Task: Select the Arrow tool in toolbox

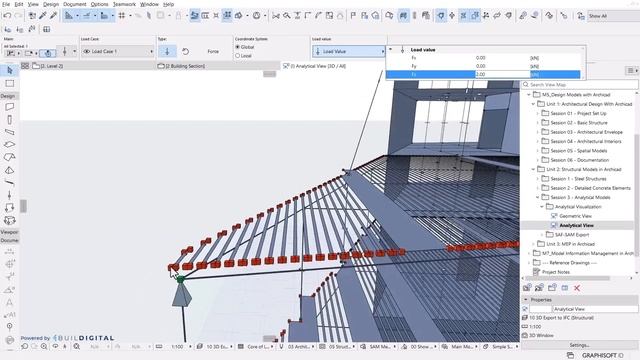Action: click(x=9, y=71)
